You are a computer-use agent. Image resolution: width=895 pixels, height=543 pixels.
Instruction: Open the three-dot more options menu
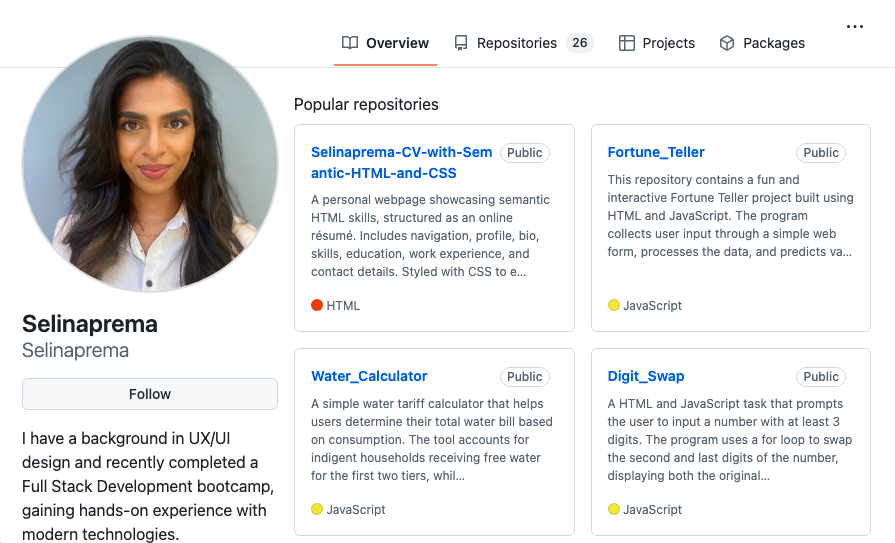click(x=854, y=27)
